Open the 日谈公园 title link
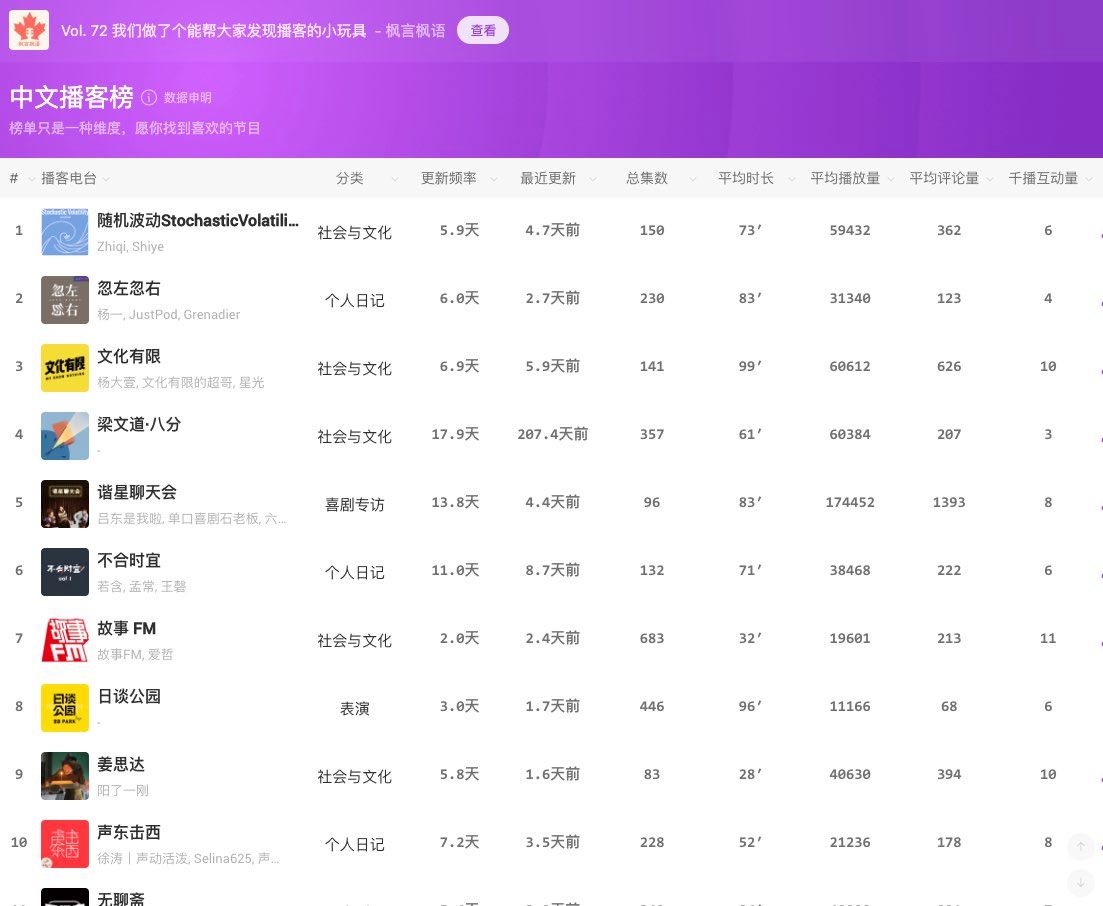 [x=129, y=696]
